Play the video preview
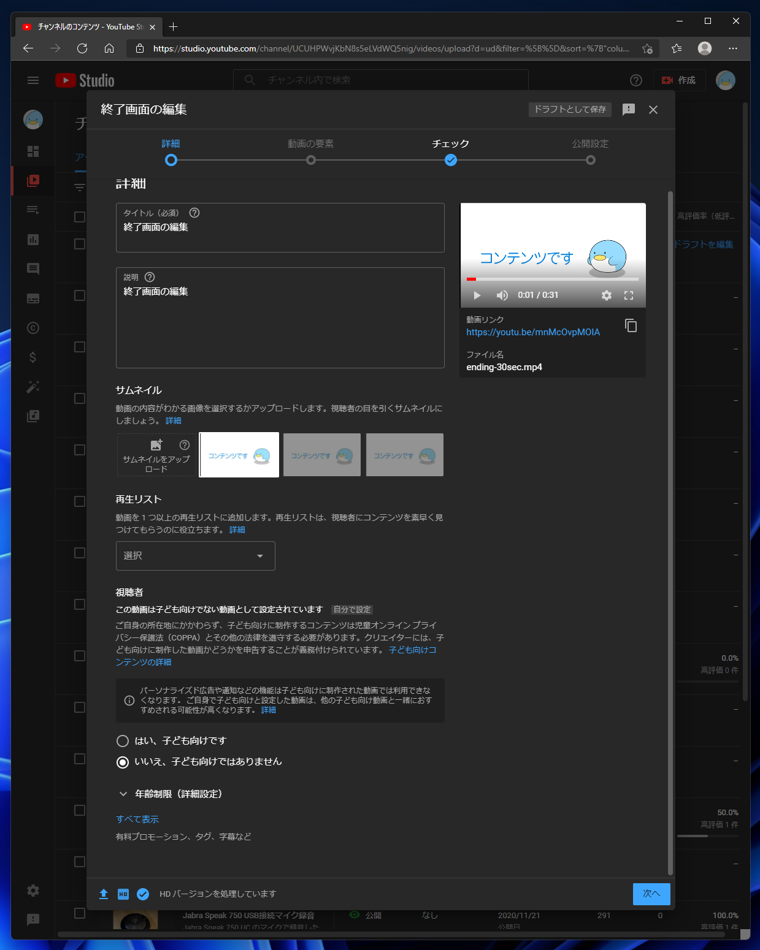This screenshot has height=950, width=760. click(x=476, y=295)
